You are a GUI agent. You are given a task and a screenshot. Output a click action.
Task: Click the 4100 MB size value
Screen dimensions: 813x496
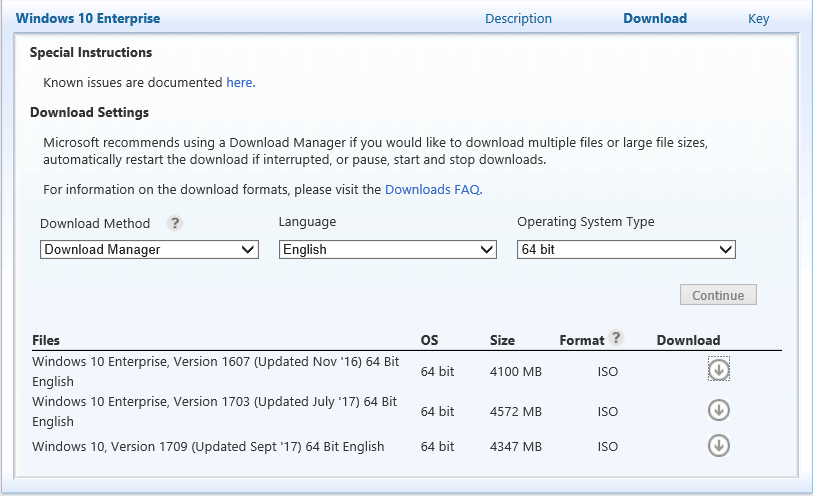coord(516,372)
